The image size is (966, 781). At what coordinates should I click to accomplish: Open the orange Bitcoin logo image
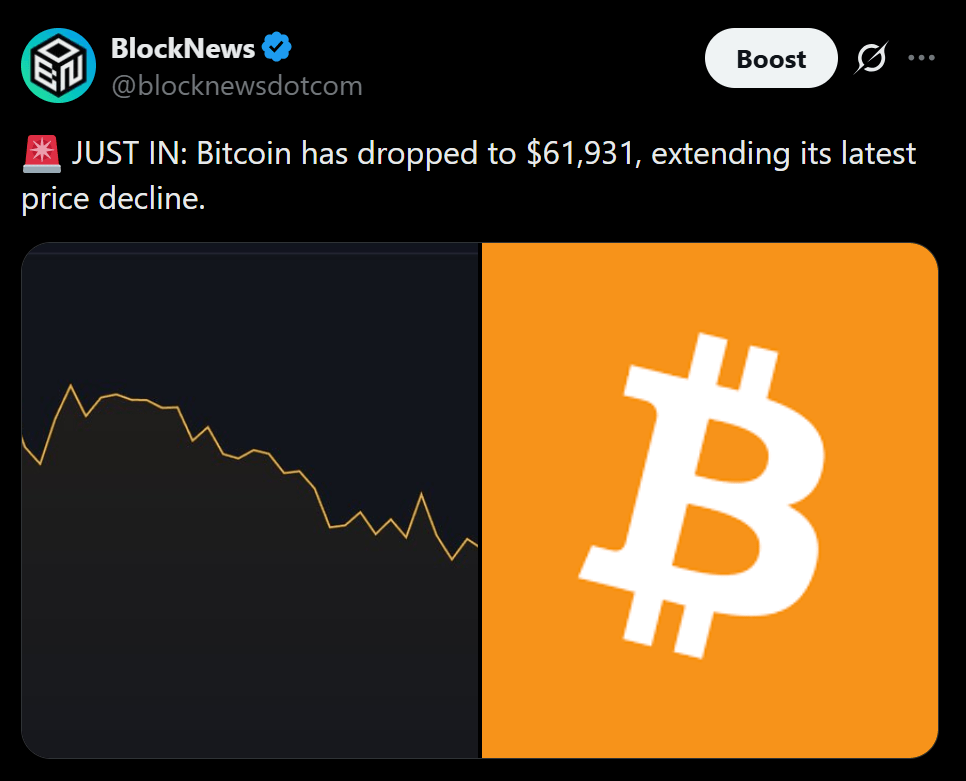710,500
